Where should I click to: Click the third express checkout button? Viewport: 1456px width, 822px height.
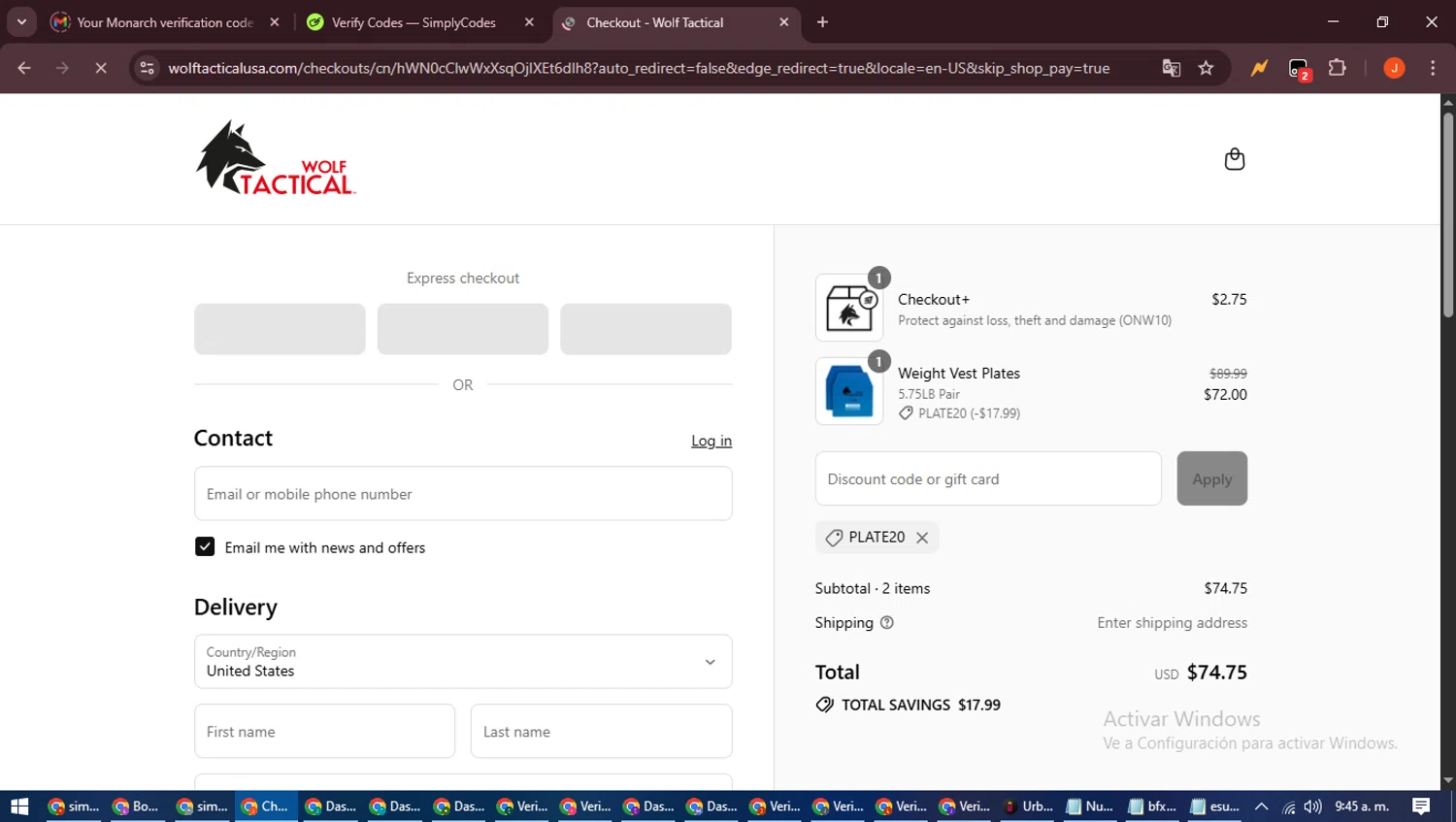tap(645, 329)
